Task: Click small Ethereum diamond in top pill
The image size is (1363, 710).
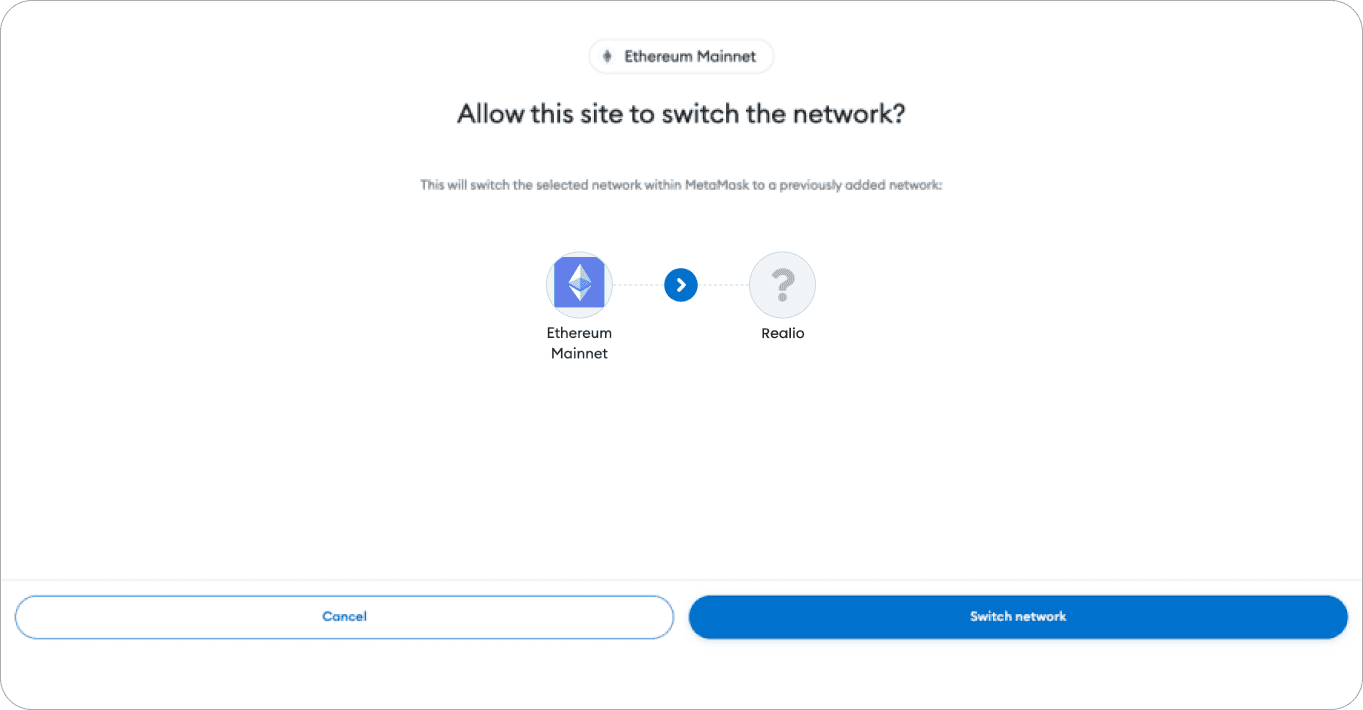Action: pyautogui.click(x=607, y=57)
